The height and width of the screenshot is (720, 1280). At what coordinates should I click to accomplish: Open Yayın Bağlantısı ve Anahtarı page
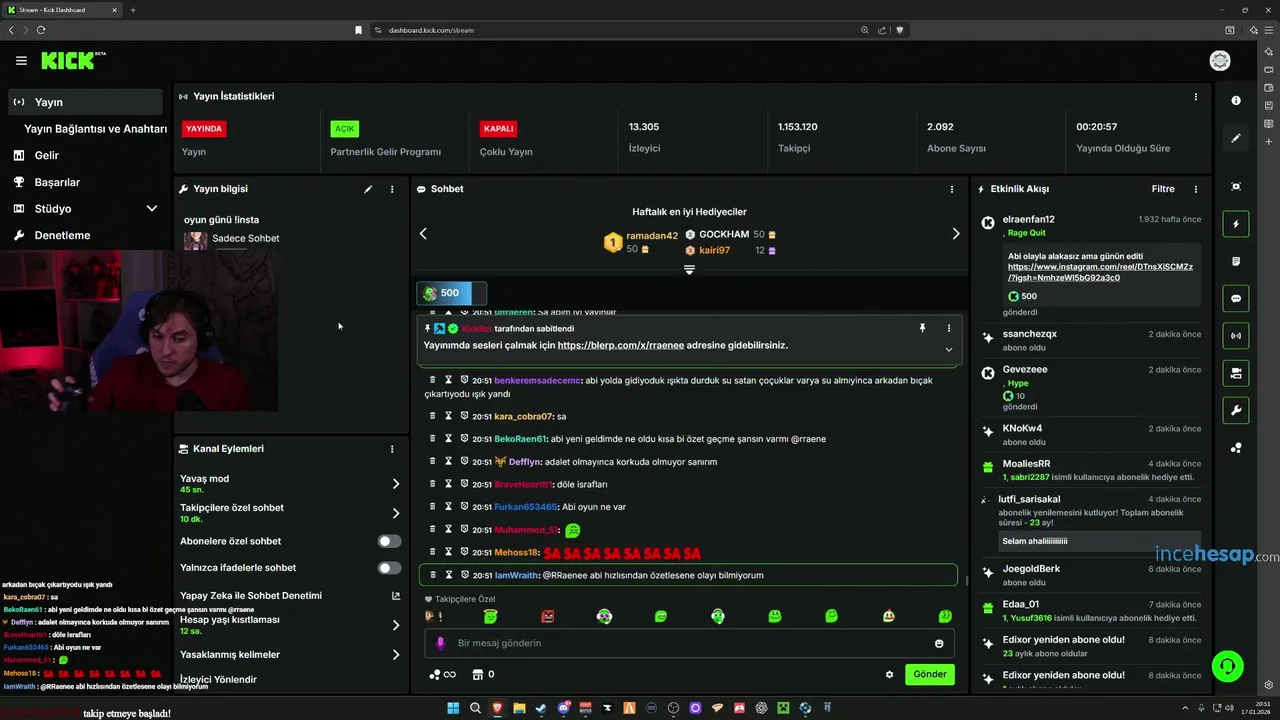pyautogui.click(x=95, y=129)
